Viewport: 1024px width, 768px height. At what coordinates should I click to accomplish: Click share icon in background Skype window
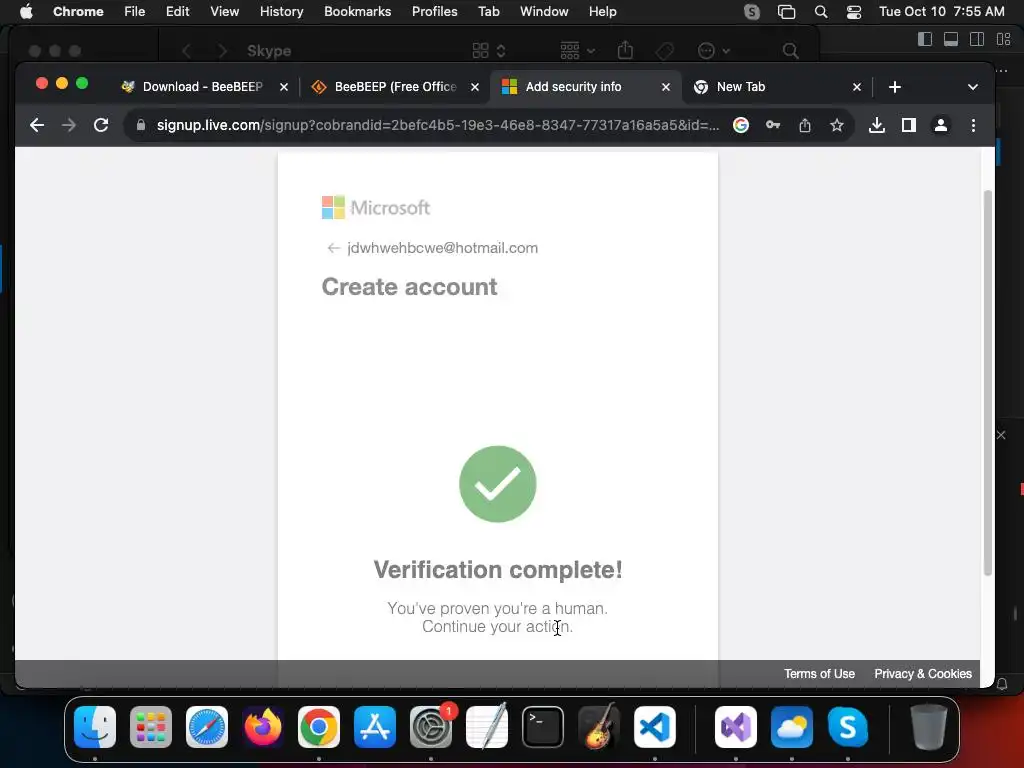point(625,50)
